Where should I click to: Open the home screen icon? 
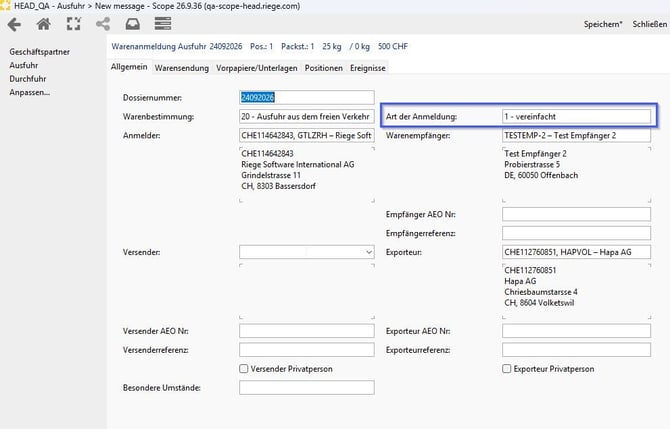point(44,24)
